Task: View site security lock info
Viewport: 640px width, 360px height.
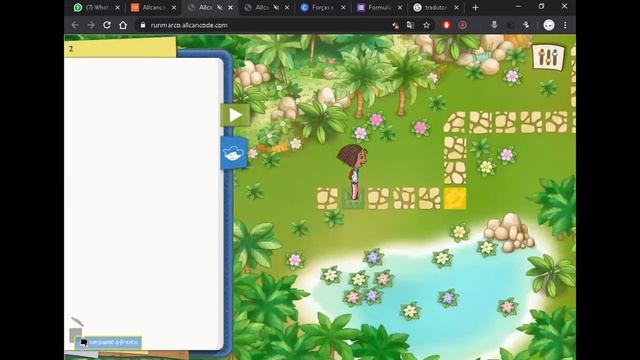Action: [x=143, y=25]
